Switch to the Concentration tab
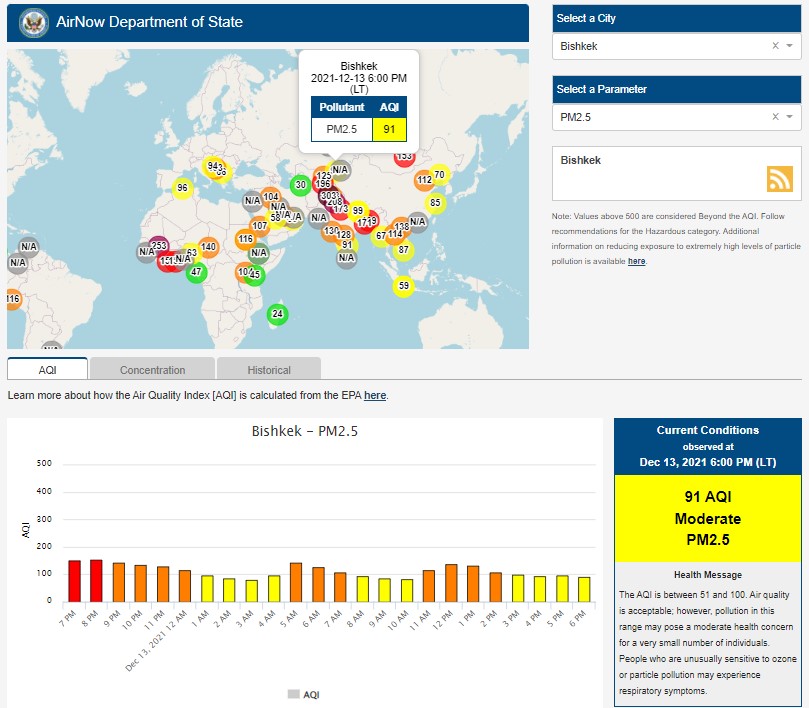 (152, 369)
